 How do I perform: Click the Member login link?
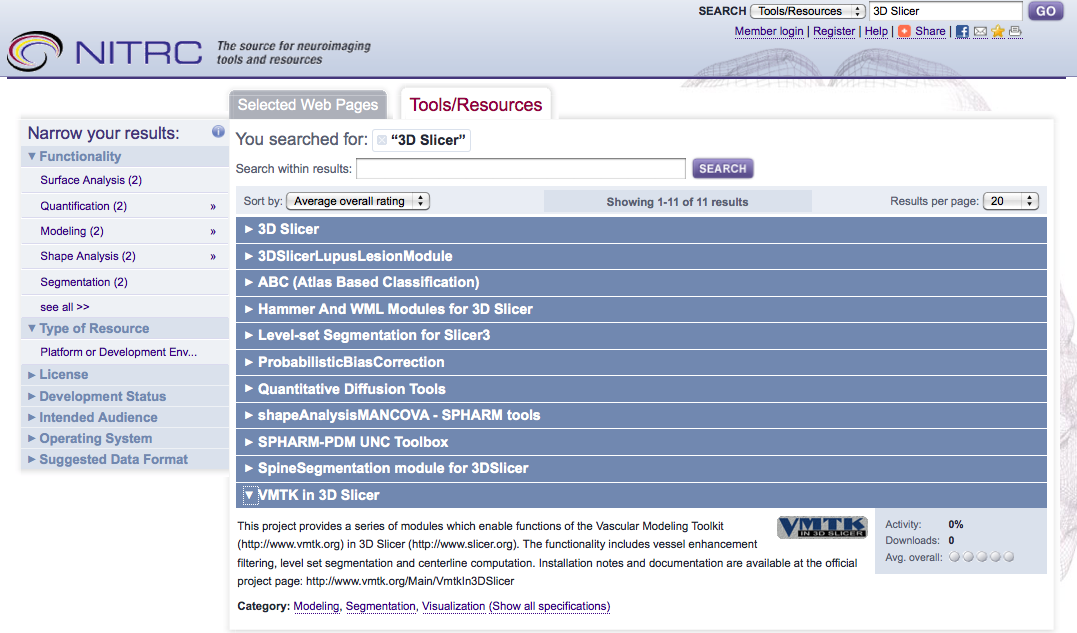[769, 32]
